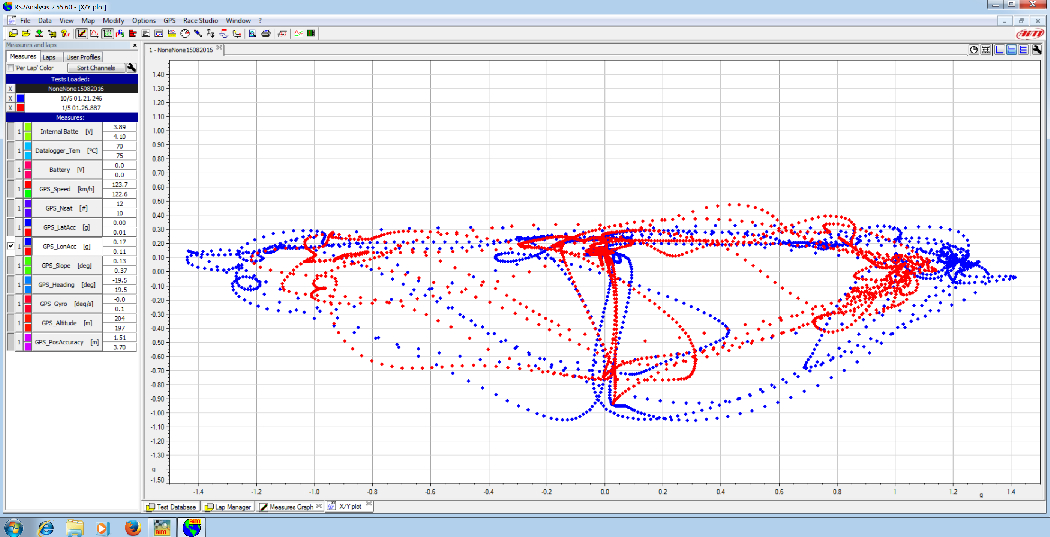Switch to the User Profiles tab
Image resolution: width=1050 pixels, height=537 pixels.
82,58
